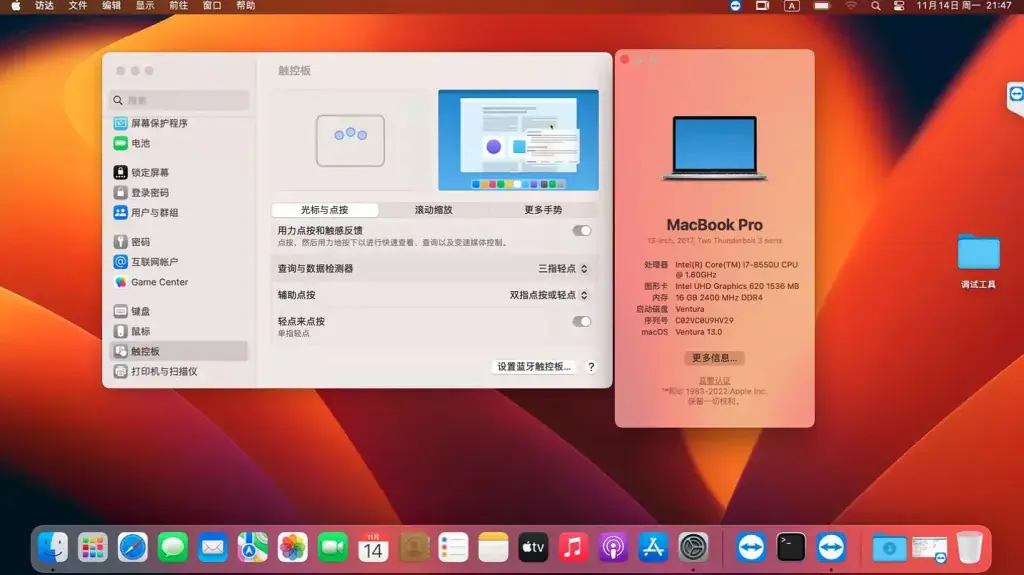
Task: Select 屏幕保护程序 in sidebar
Action: click(180, 123)
